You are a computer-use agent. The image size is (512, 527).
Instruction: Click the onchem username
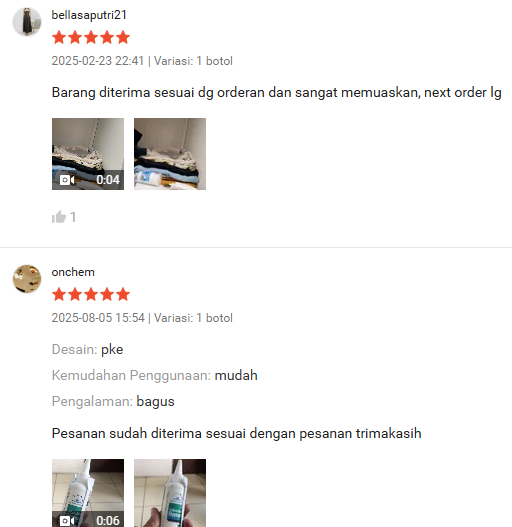click(x=73, y=272)
